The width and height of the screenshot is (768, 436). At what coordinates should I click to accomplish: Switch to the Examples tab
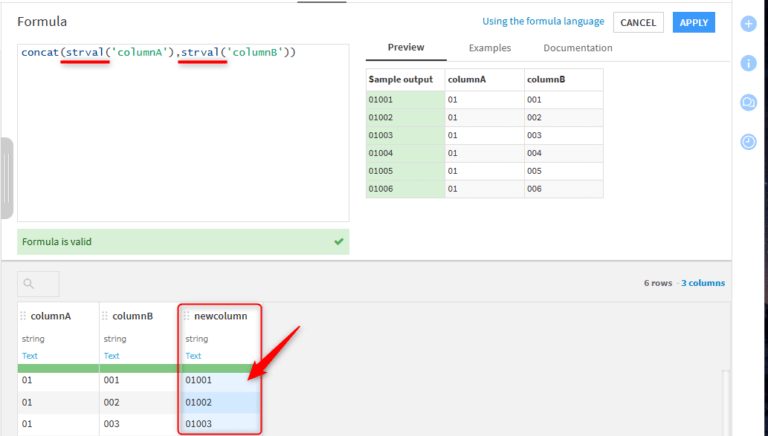490,48
